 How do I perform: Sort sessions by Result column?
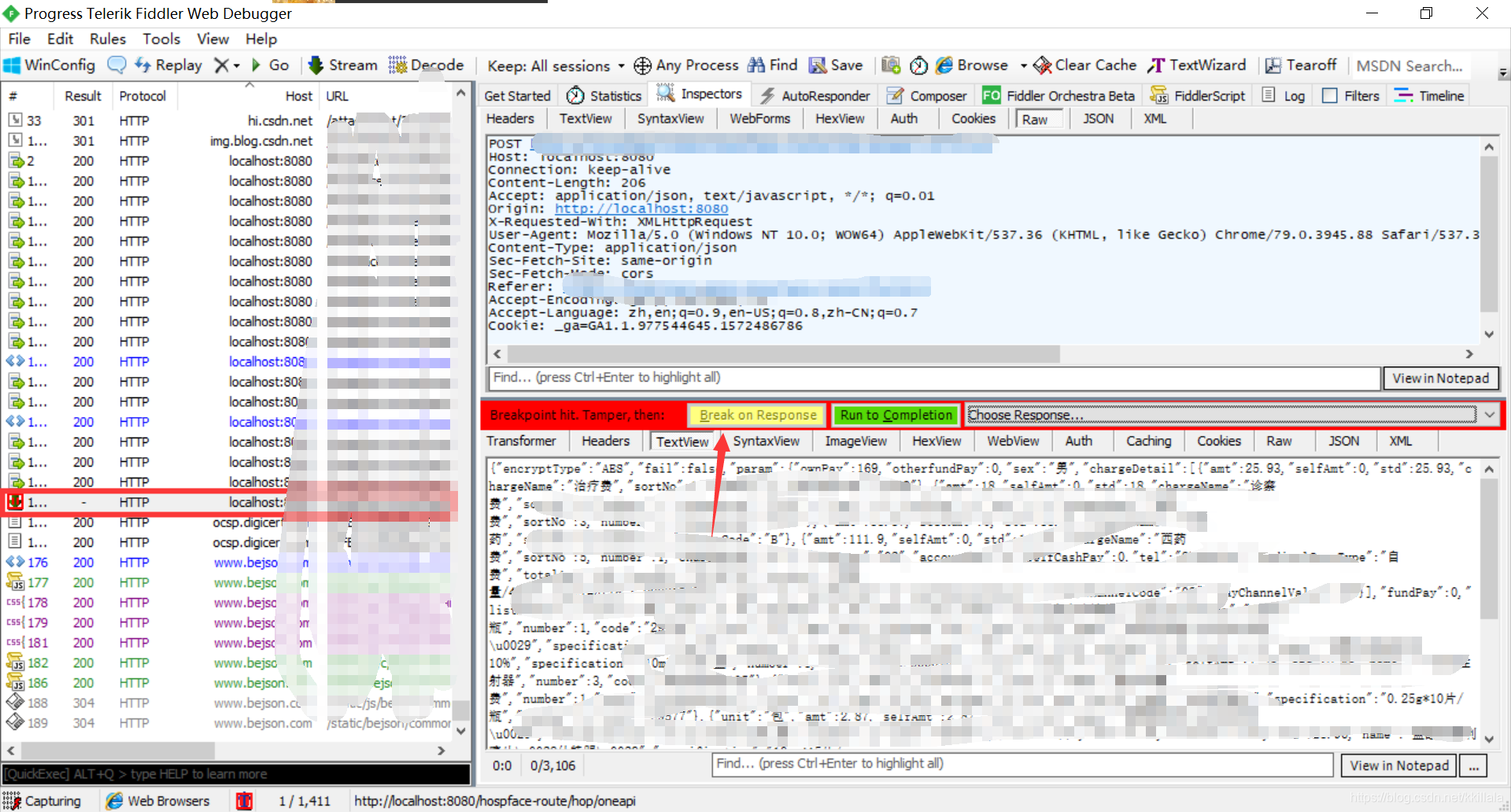(83, 96)
